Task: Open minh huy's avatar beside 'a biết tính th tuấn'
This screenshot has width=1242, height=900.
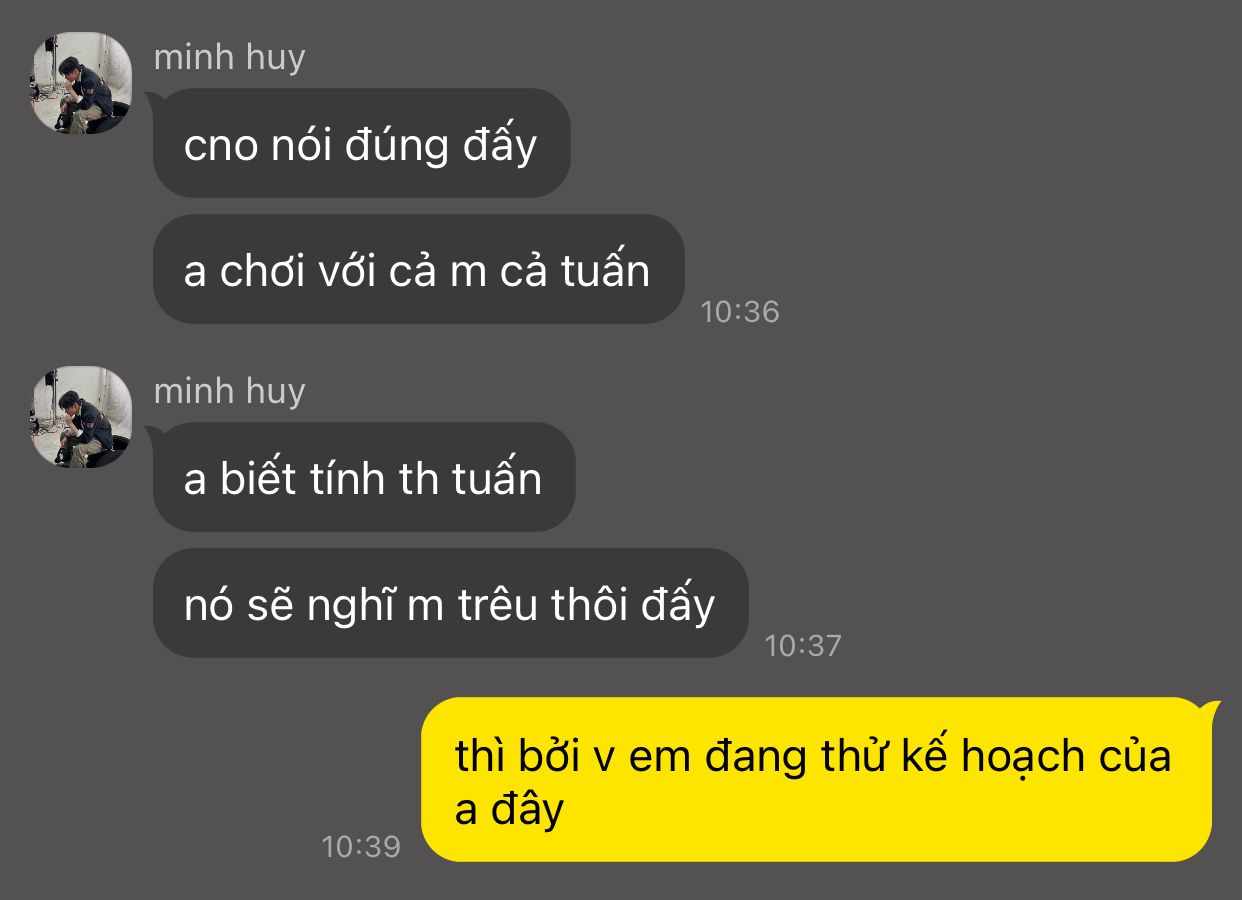Action: (82, 417)
